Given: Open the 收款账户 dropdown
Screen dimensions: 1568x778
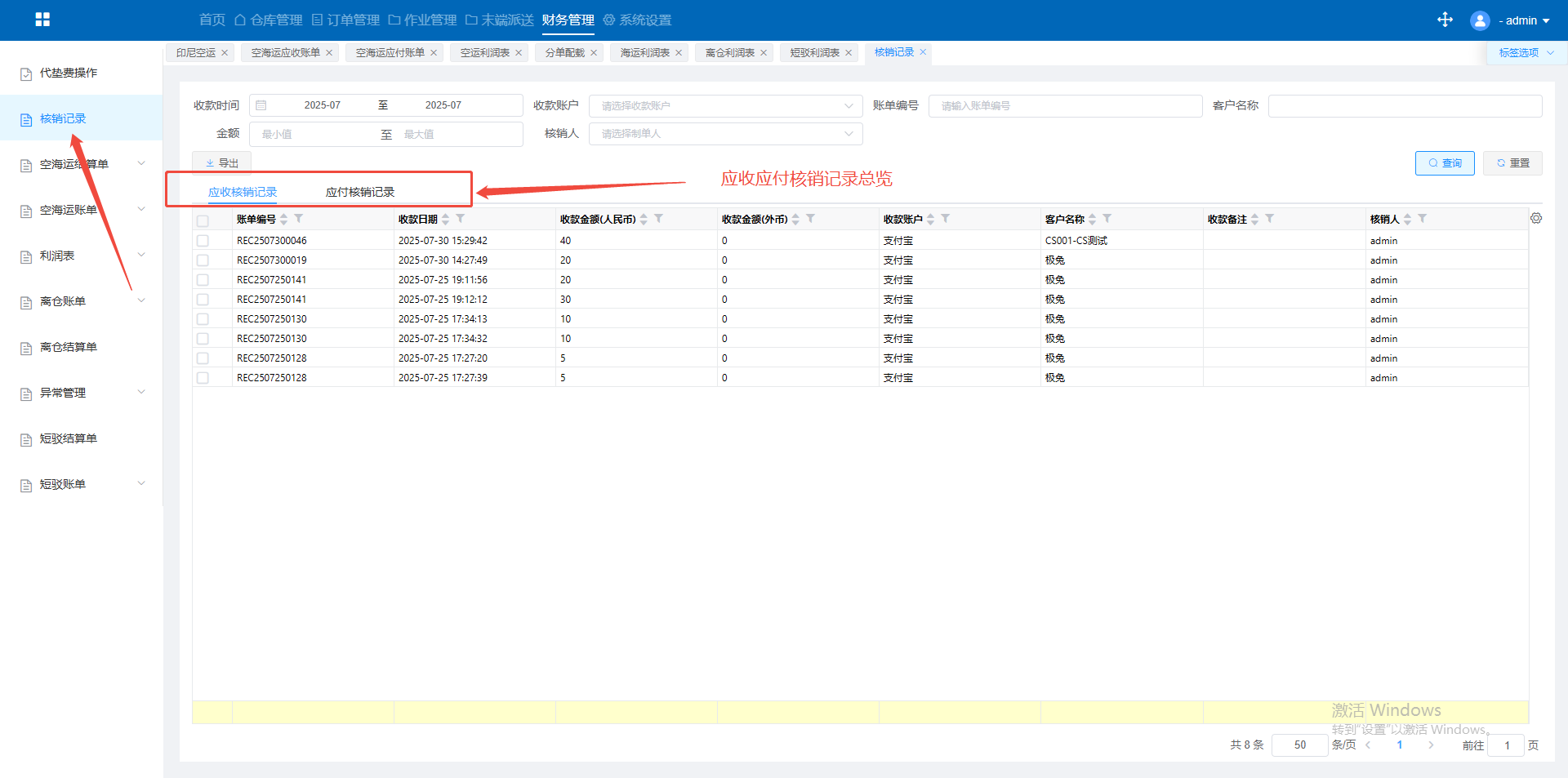Looking at the screenshot, I should (725, 106).
